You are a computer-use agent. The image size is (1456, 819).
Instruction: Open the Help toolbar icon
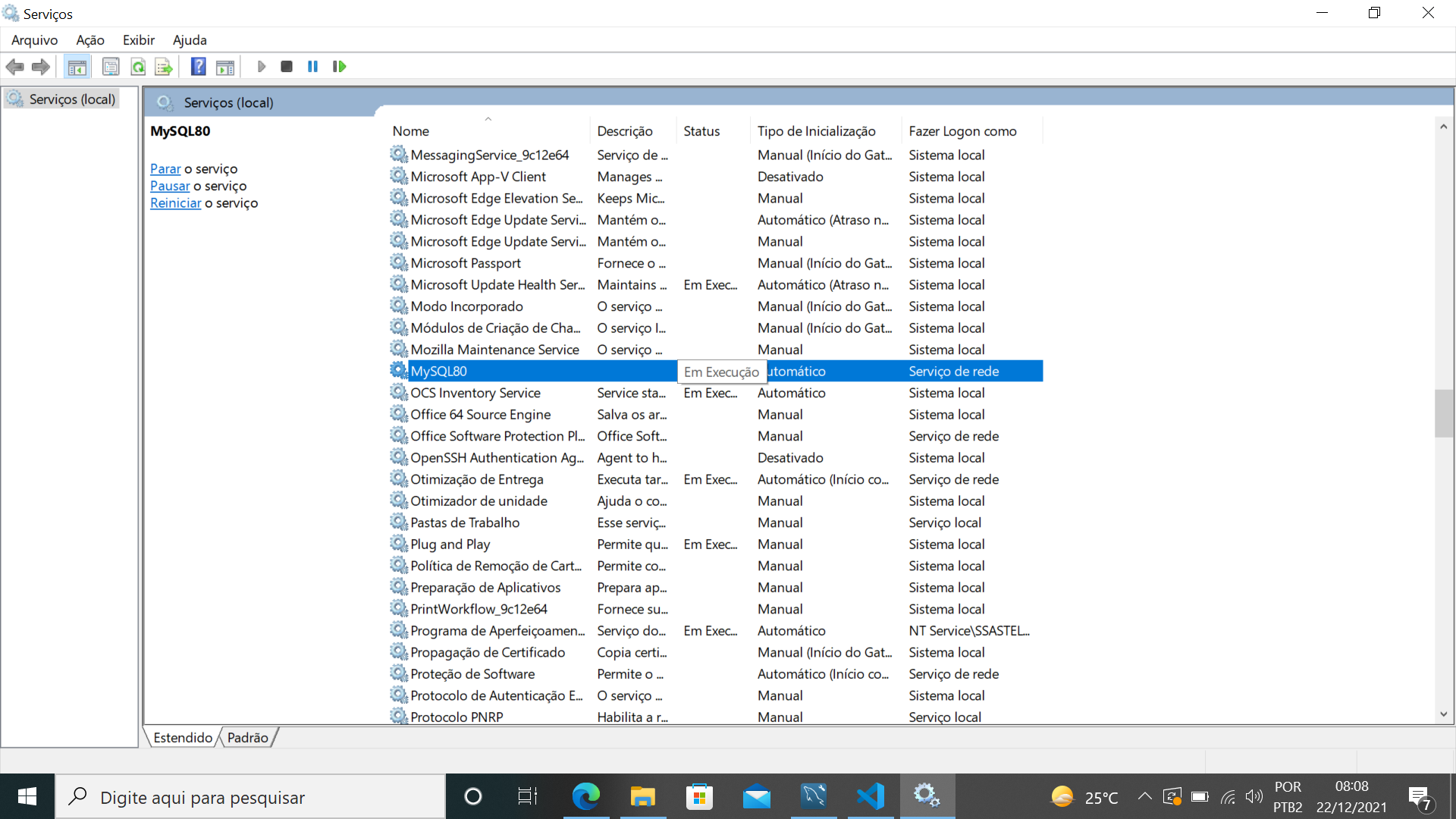click(198, 67)
